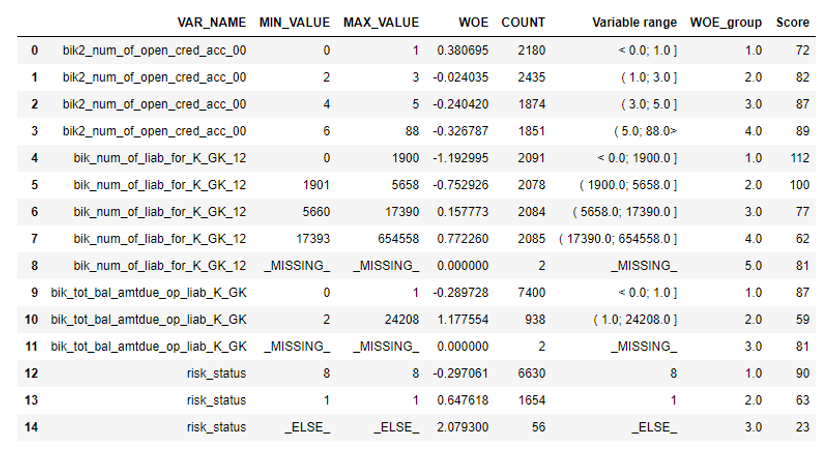Click WOE value 0.157773
Viewport: 838px width, 449px height.
pyautogui.click(x=462, y=212)
